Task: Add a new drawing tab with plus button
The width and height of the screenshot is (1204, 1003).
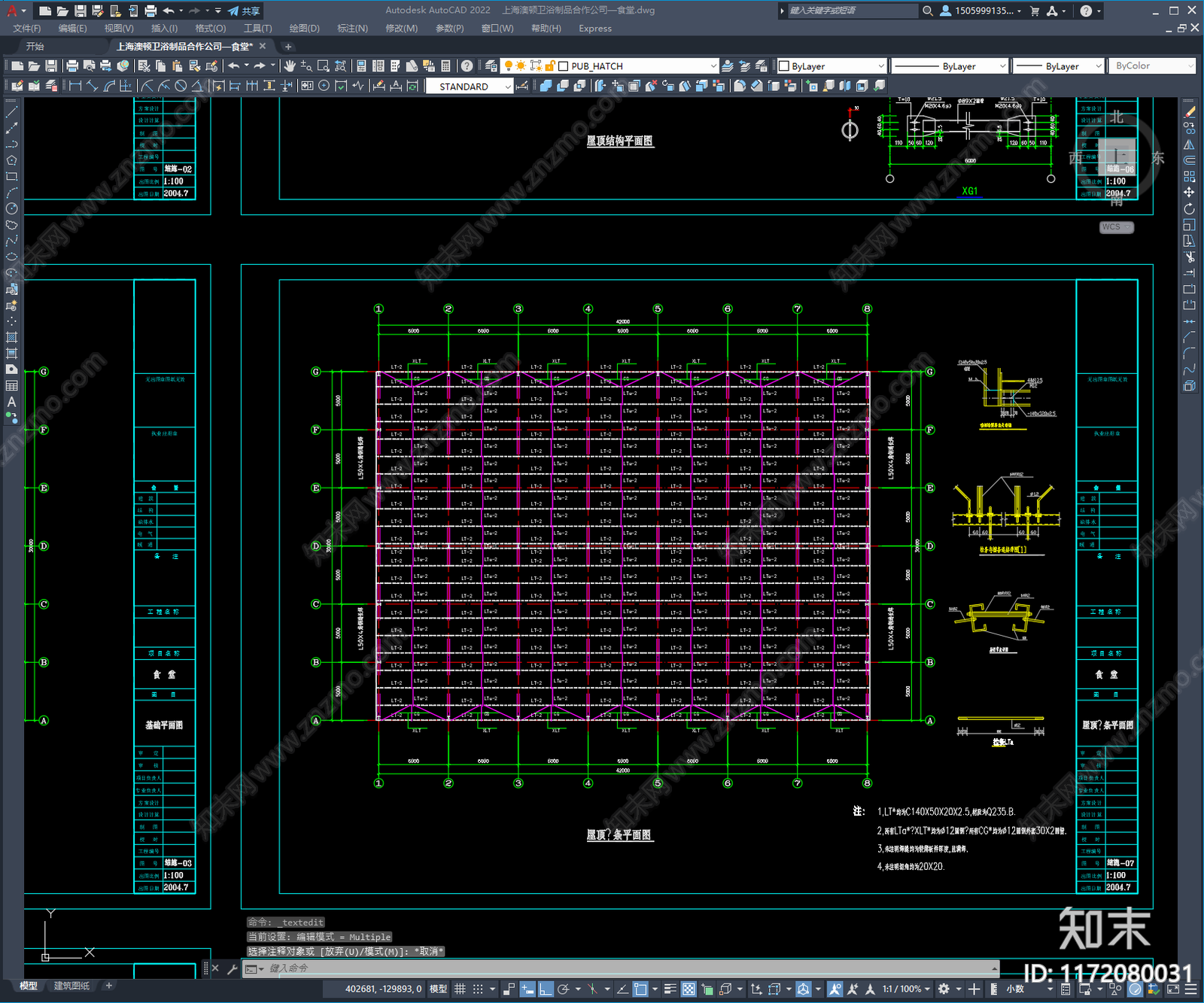Action: 288,47
